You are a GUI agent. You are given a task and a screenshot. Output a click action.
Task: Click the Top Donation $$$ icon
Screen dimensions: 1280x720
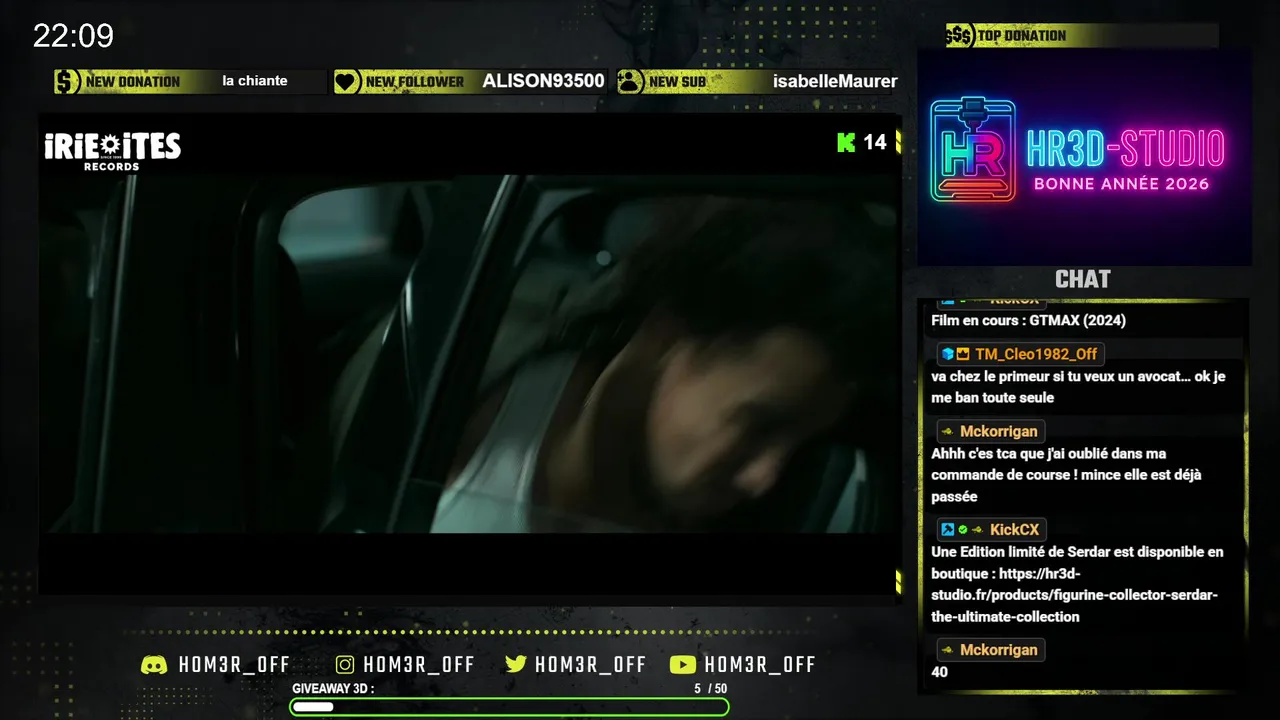(960, 36)
